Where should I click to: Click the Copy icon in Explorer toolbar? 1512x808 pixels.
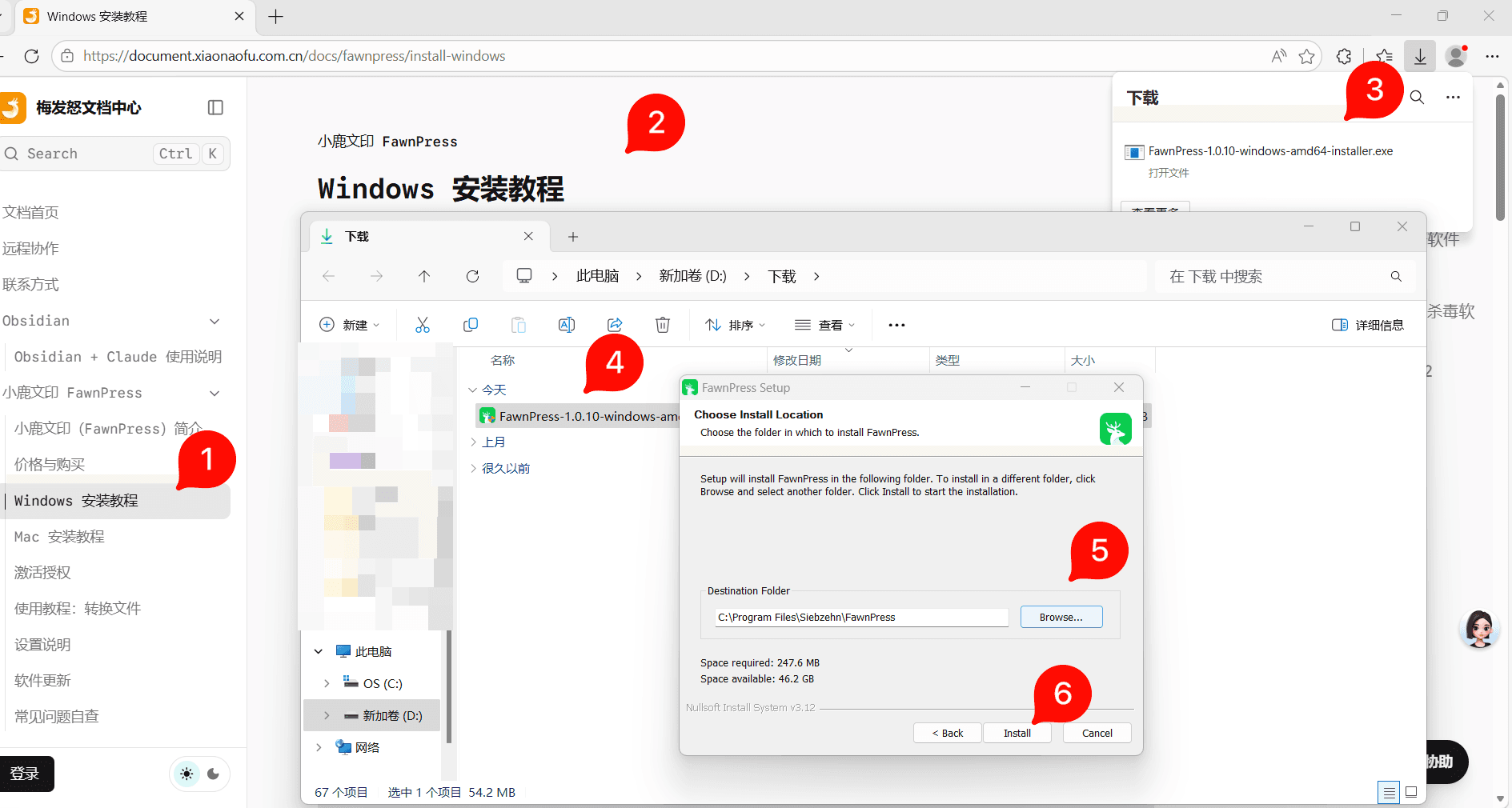pyautogui.click(x=471, y=325)
